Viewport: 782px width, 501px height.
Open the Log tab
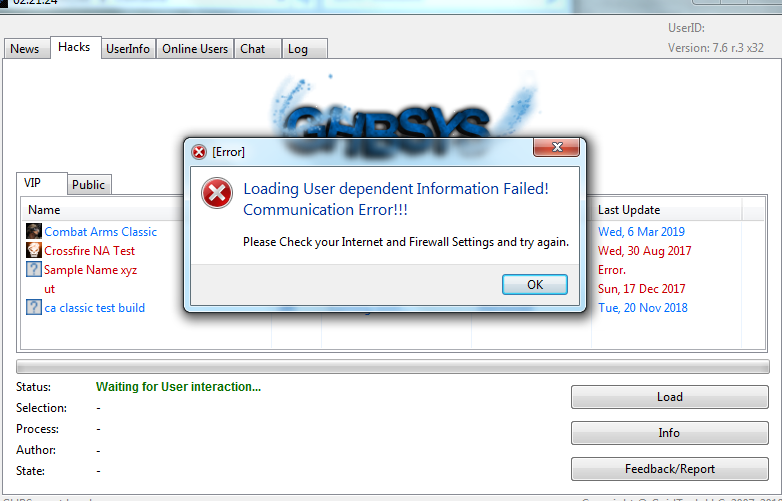[x=298, y=49]
